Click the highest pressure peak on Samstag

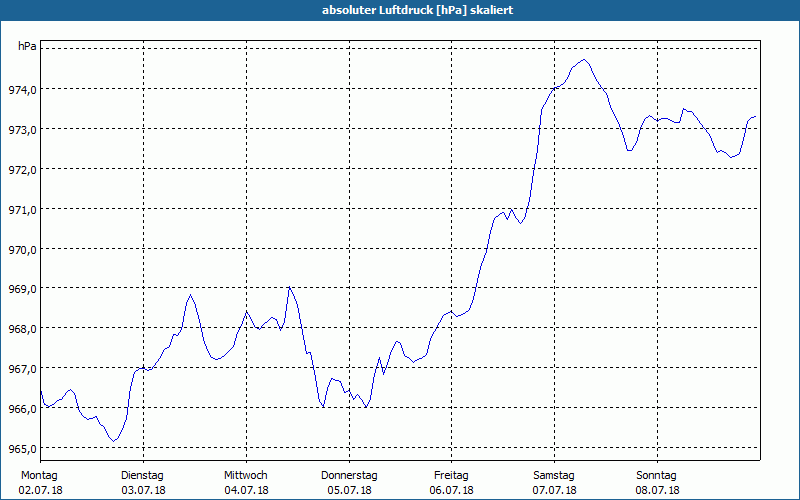pos(584,60)
